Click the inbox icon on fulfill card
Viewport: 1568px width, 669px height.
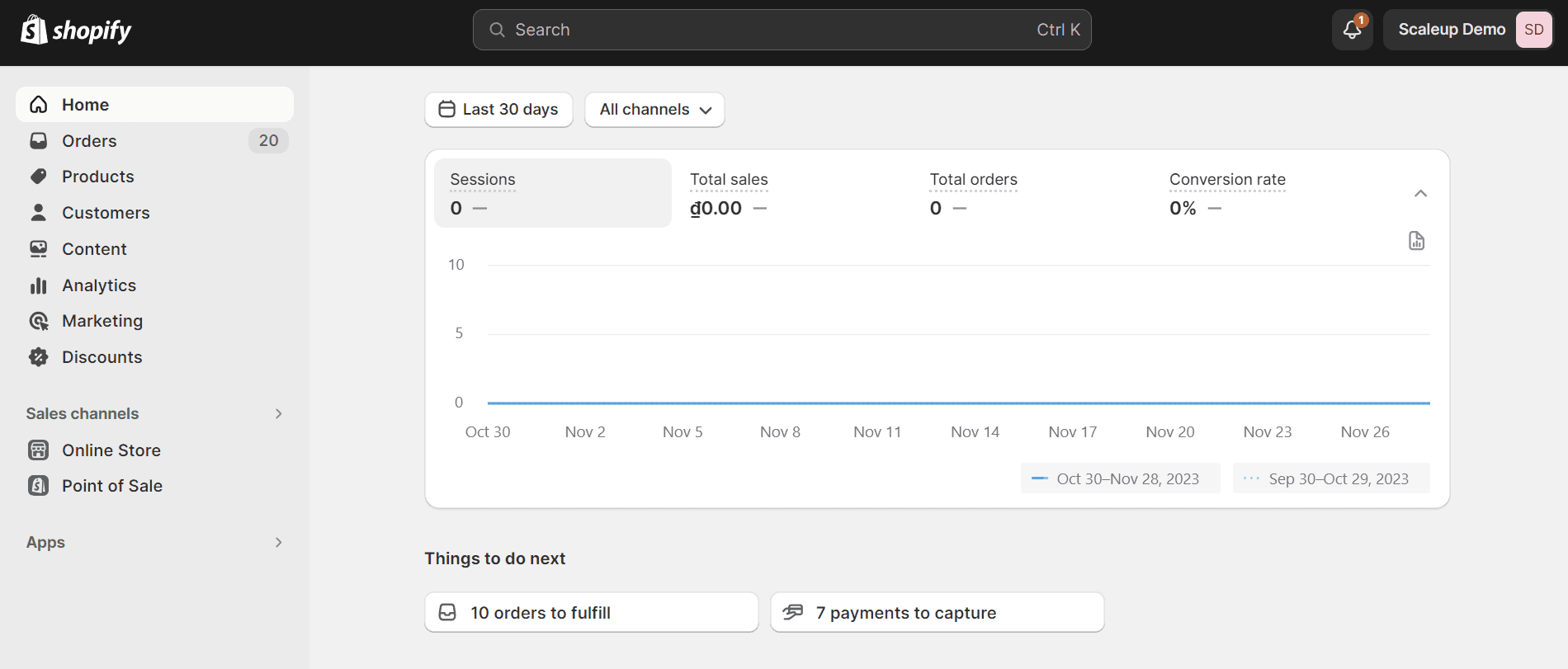[447, 612]
